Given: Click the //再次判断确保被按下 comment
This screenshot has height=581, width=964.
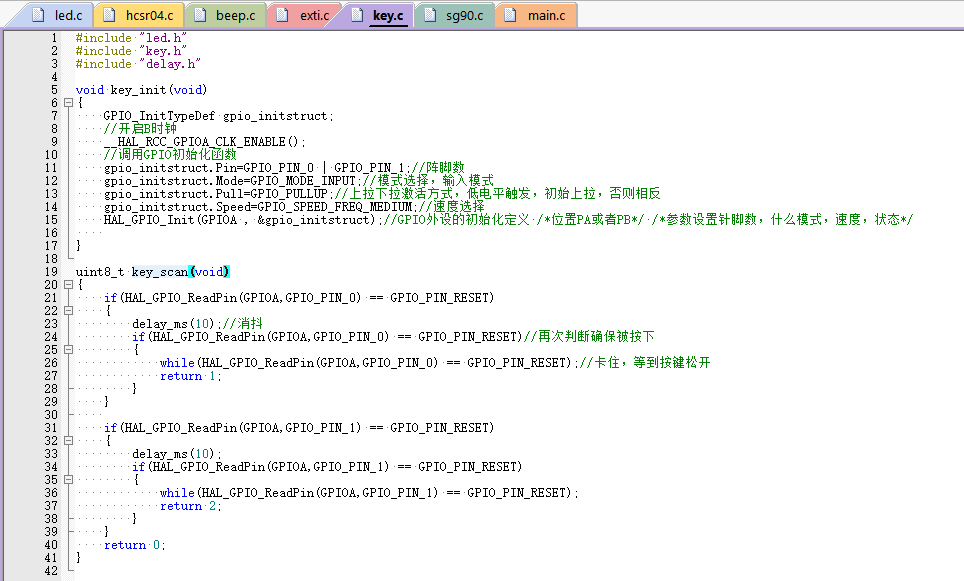Looking at the screenshot, I should (589, 336).
